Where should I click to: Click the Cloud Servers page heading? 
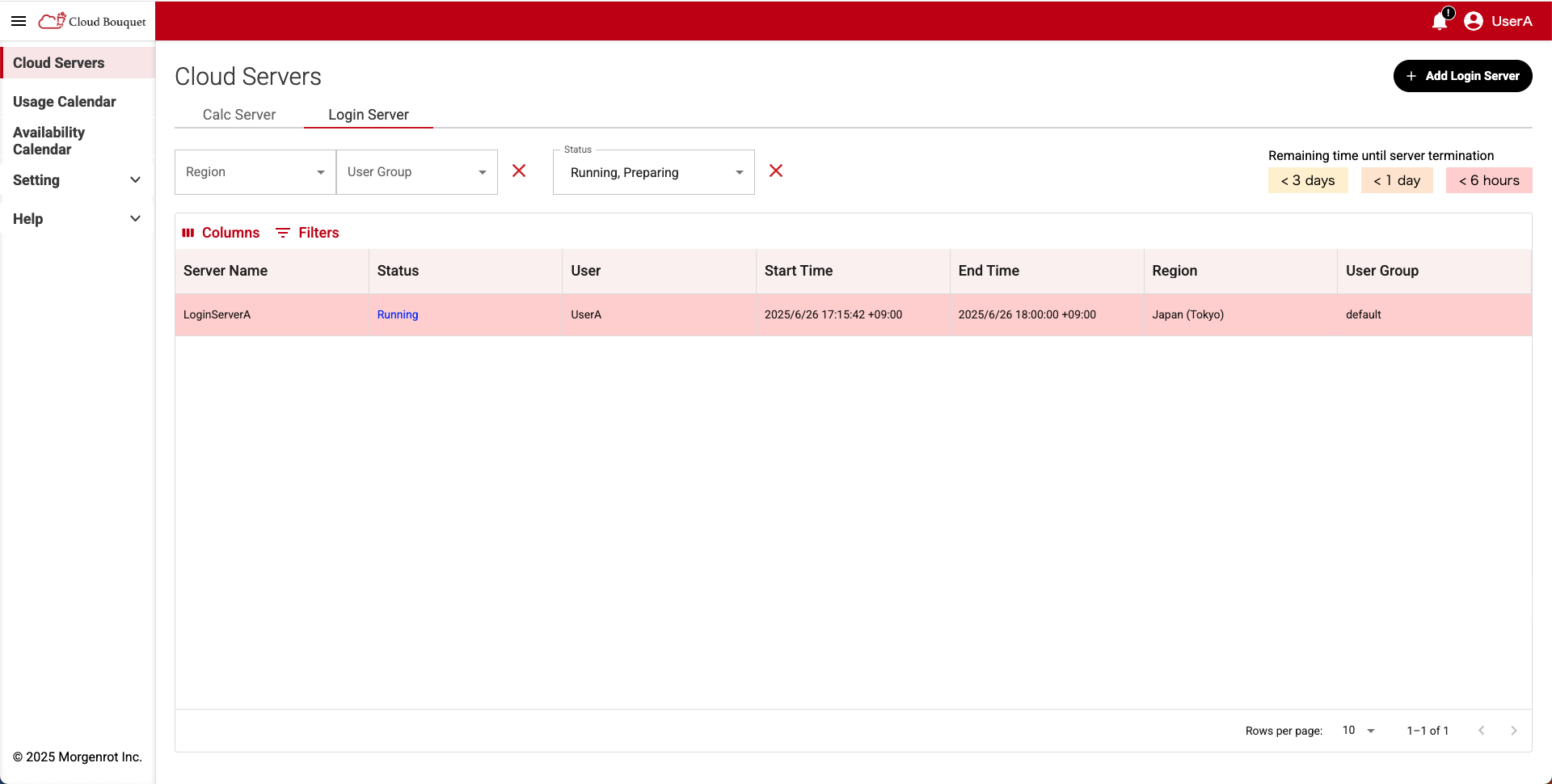248,77
